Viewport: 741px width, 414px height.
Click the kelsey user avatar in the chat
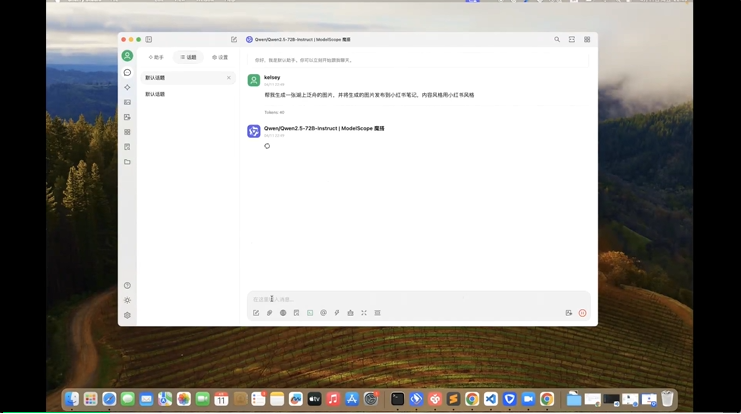[x=254, y=80]
